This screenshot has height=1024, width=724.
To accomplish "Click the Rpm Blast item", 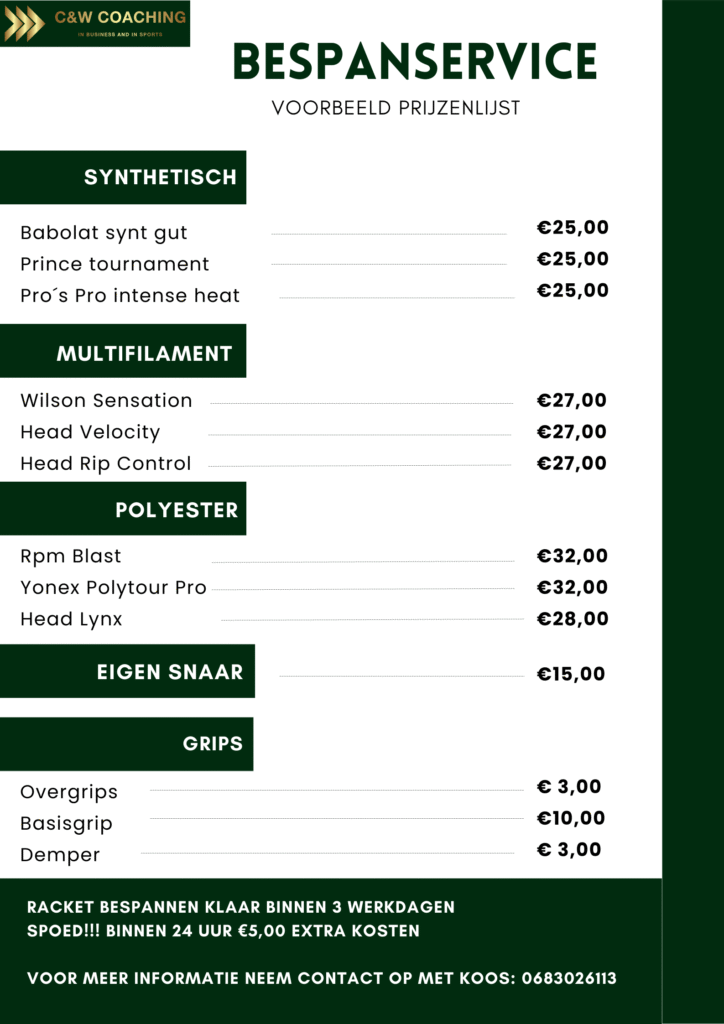I will (x=71, y=556).
